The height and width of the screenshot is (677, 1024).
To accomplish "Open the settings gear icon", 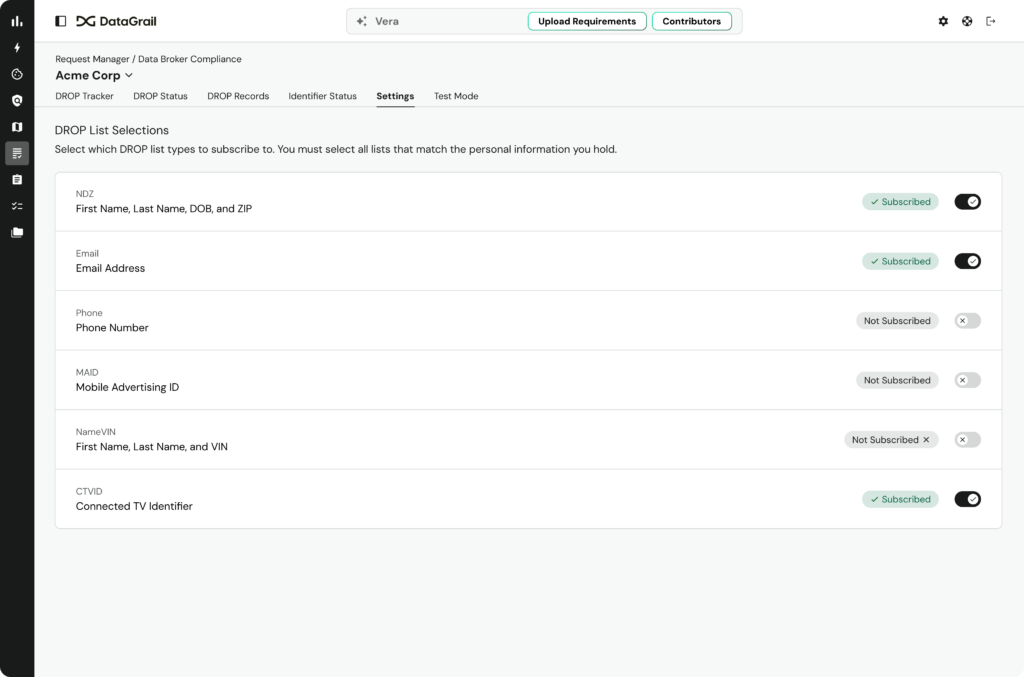I will (943, 21).
